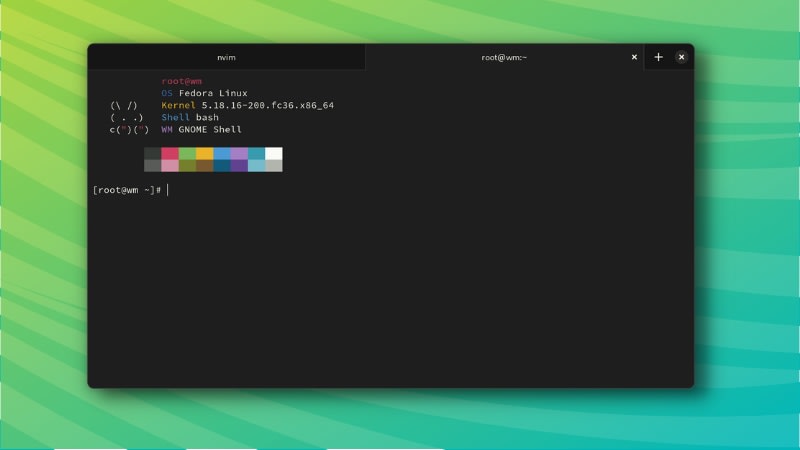The height and width of the screenshot is (450, 800).
Task: Click the pink swatch in the bottom row
Action: pos(170,166)
